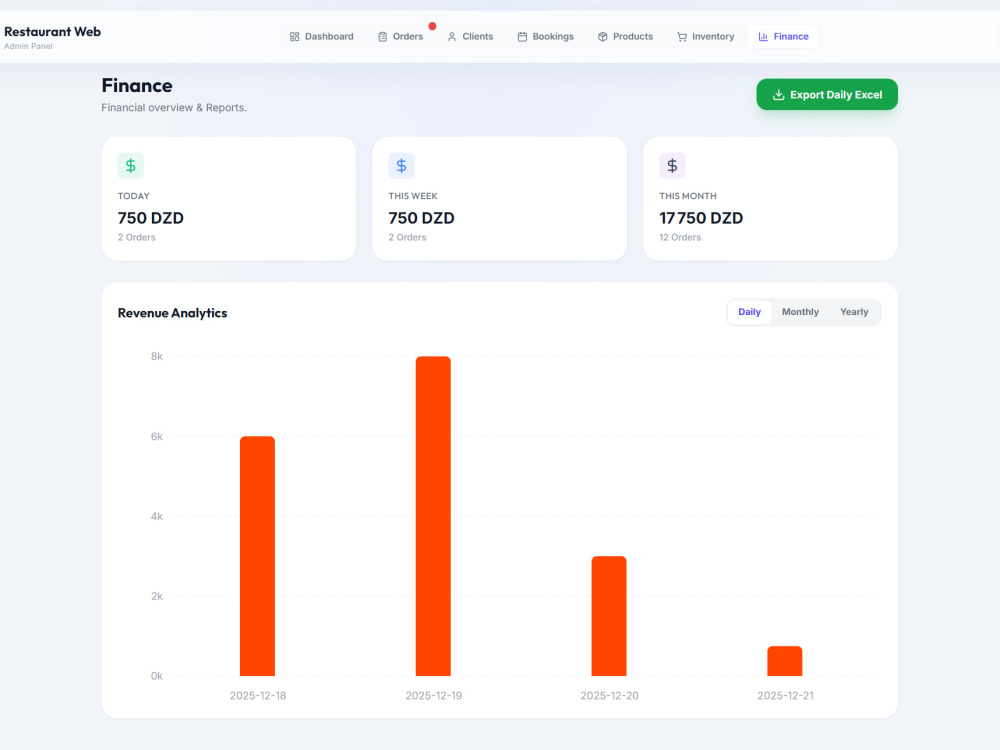The height and width of the screenshot is (750, 1000).
Task: Click the Finance bar-chart icon
Action: [763, 37]
